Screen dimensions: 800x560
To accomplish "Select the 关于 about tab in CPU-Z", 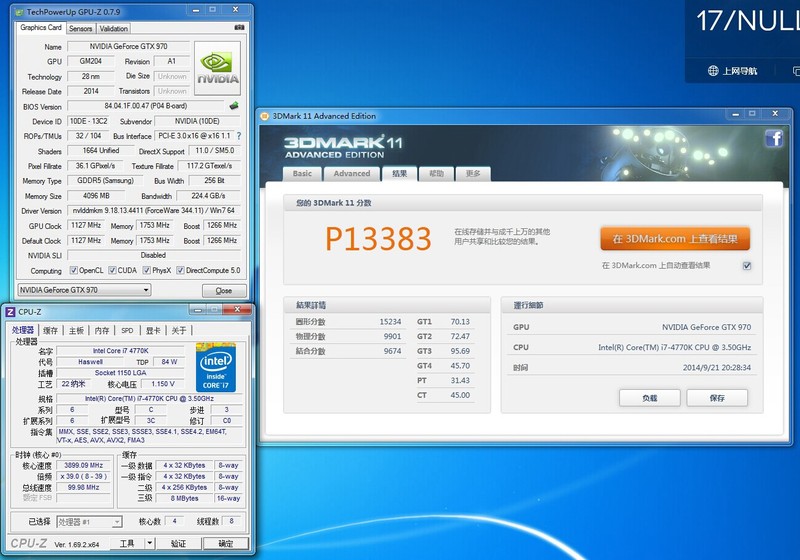I will point(179,330).
